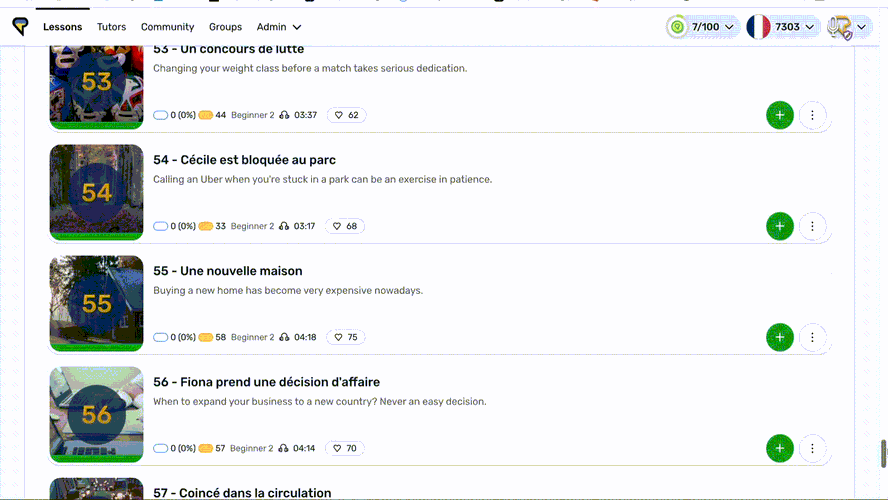Image resolution: width=888 pixels, height=500 pixels.
Task: Like lesson 54 with 68 hearts
Action: pyautogui.click(x=345, y=226)
